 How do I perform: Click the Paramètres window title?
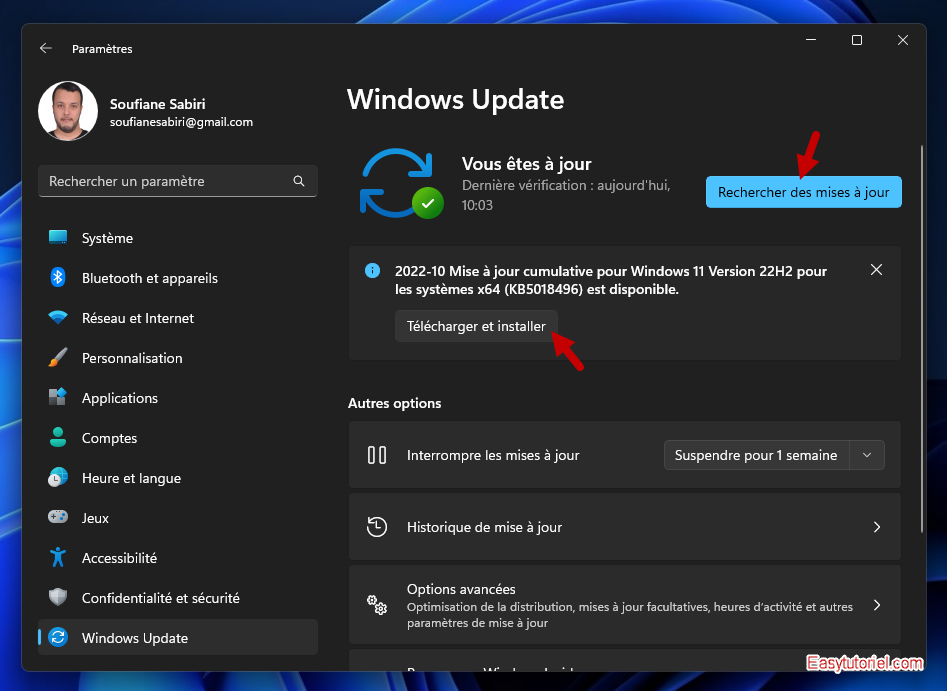click(x=102, y=49)
